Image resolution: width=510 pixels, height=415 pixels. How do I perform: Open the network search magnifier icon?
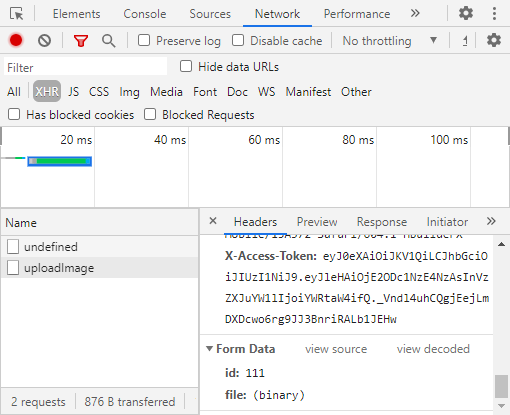(109, 41)
